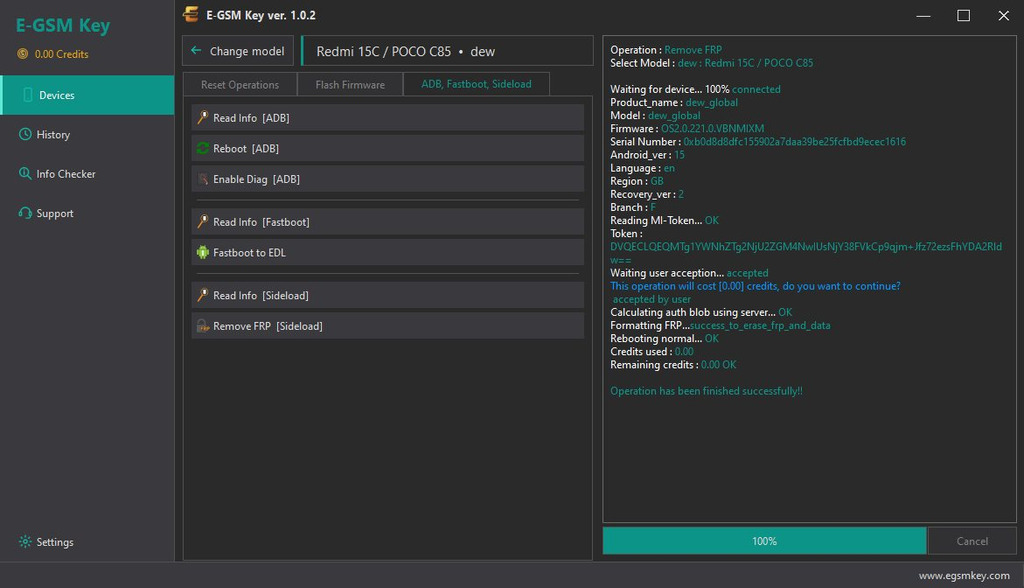
Task: Select the ADB, Fastboot, Sideload tab
Action: [x=476, y=84]
